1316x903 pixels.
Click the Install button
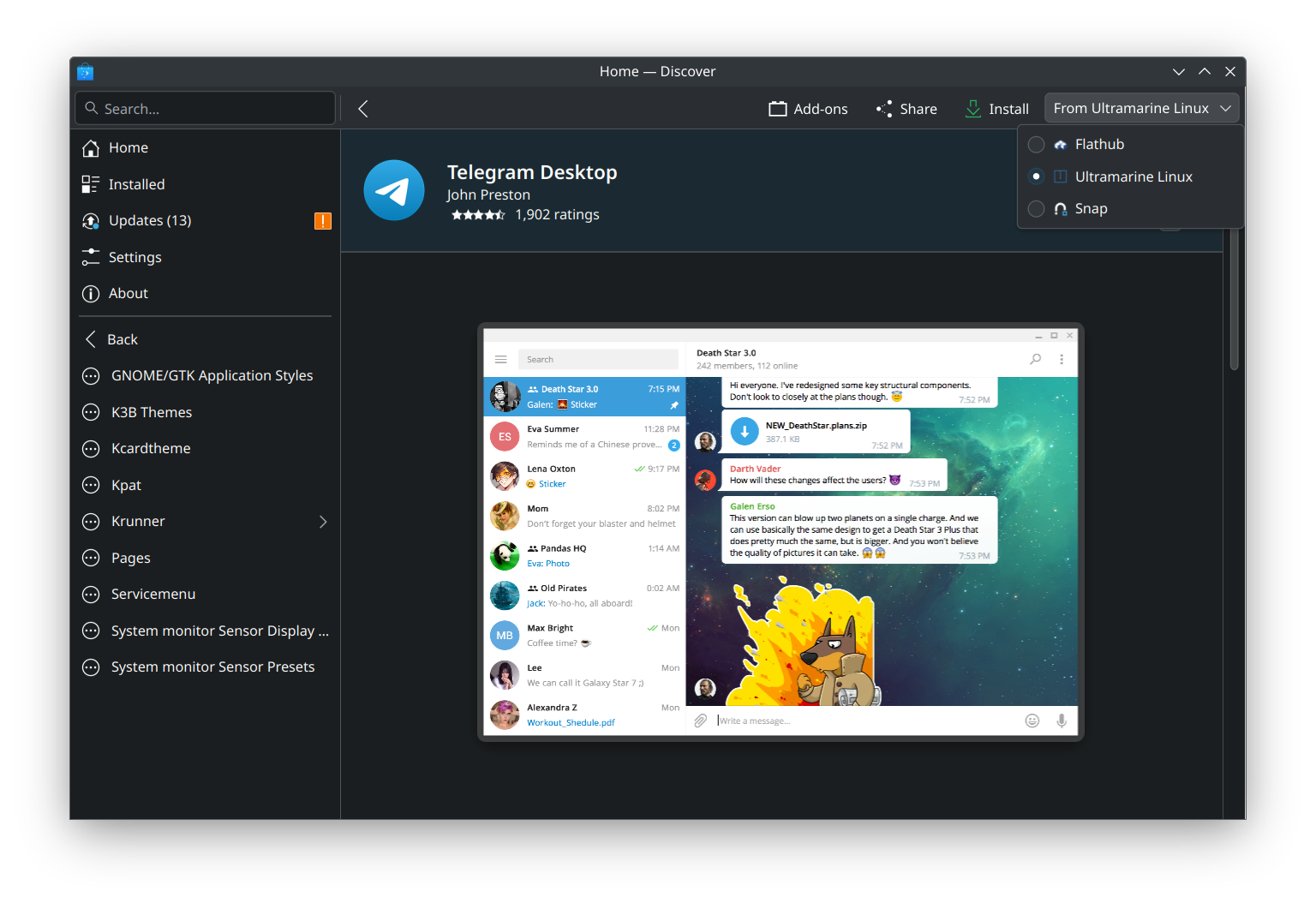click(x=996, y=109)
